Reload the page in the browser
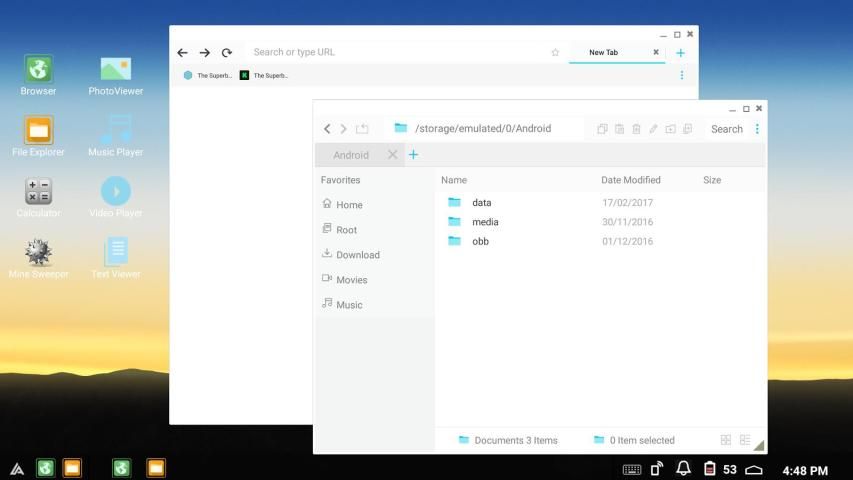 point(227,53)
